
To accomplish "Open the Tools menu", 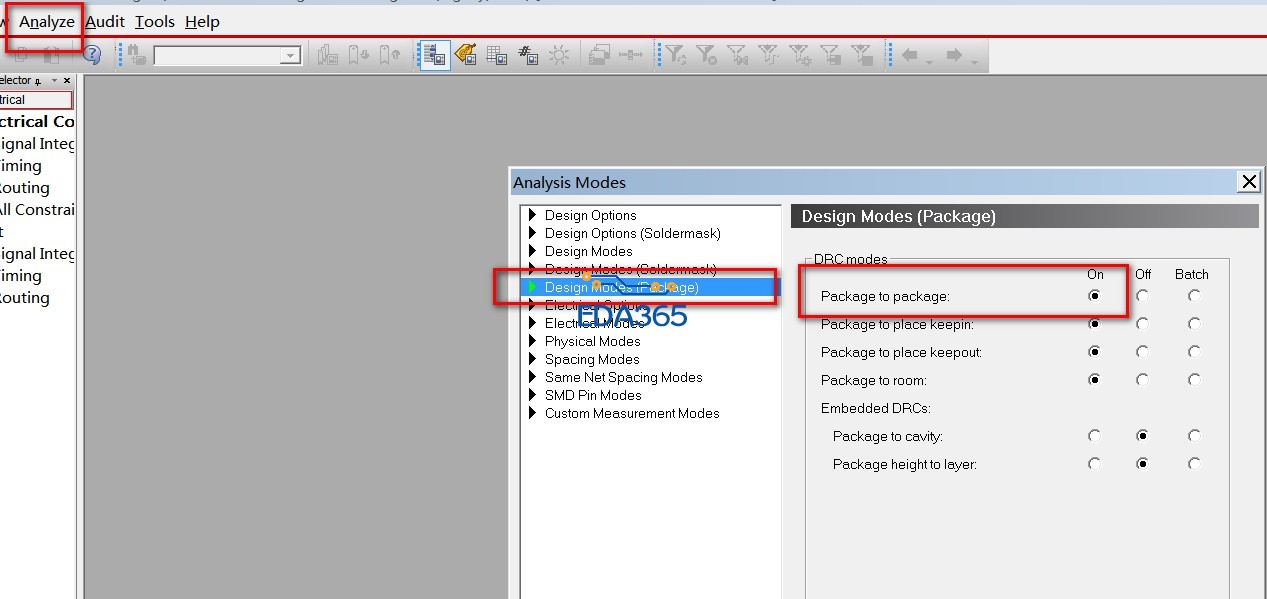I will coord(155,22).
